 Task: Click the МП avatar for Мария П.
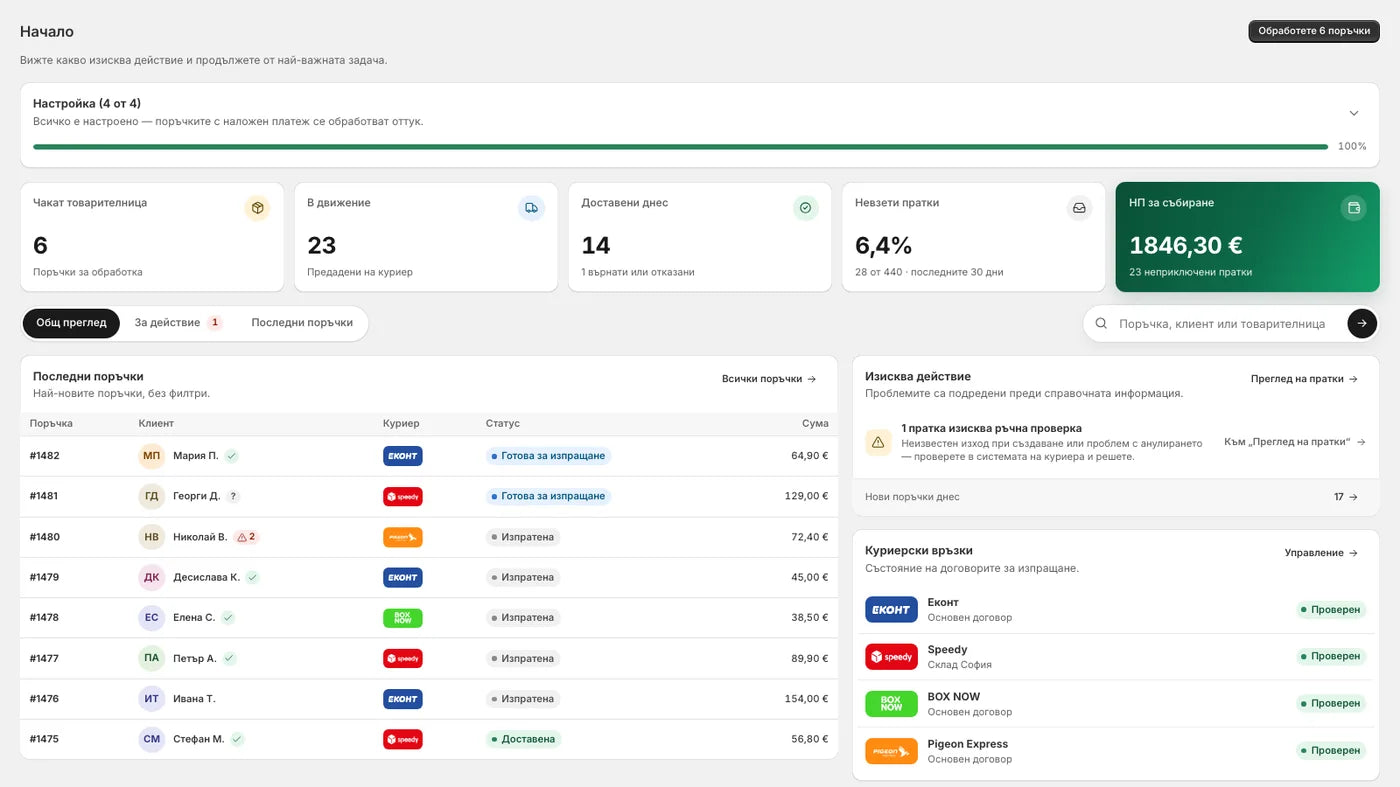point(151,456)
